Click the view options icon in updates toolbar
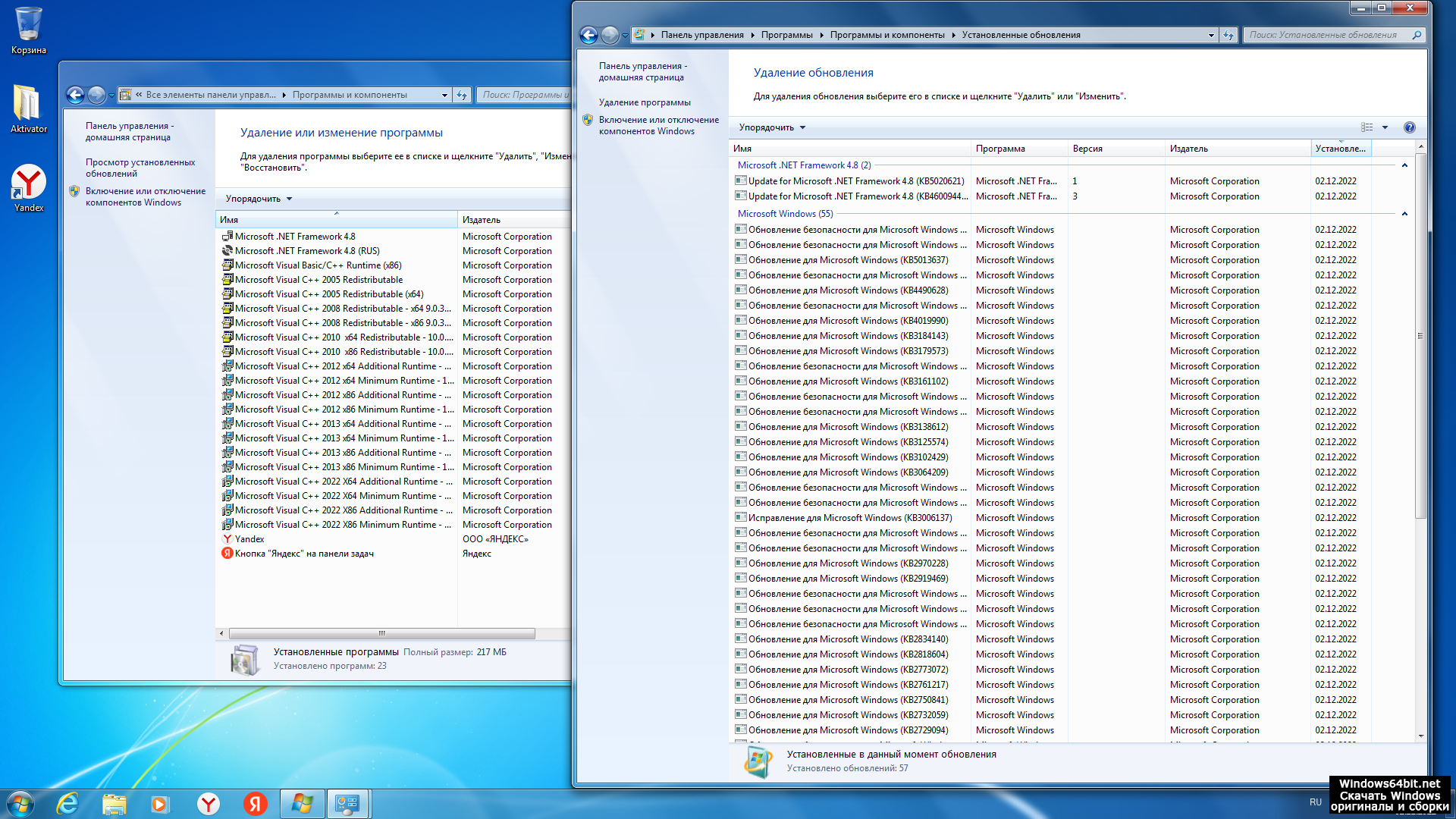 (1367, 127)
